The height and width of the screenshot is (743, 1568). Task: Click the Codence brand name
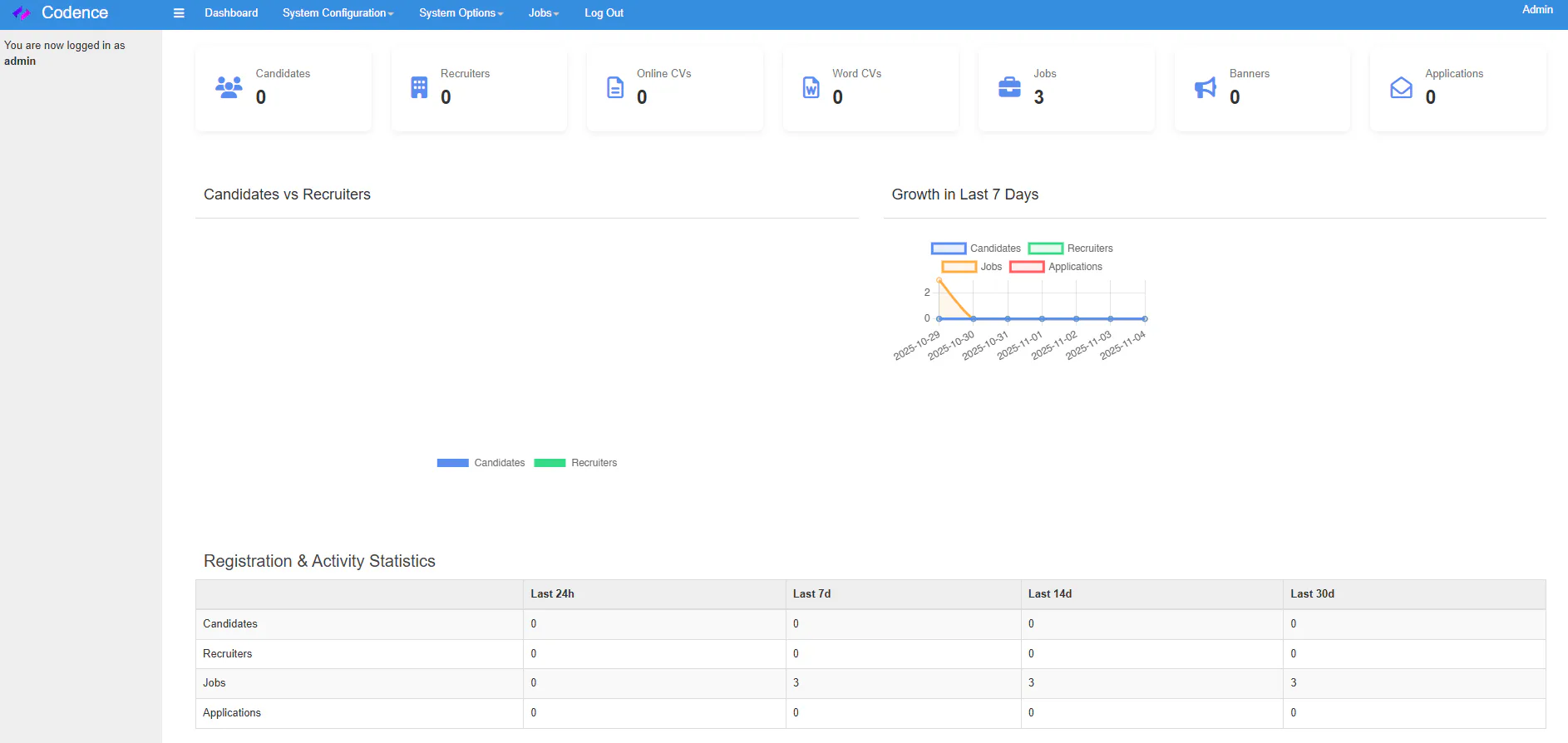pyautogui.click(x=75, y=13)
